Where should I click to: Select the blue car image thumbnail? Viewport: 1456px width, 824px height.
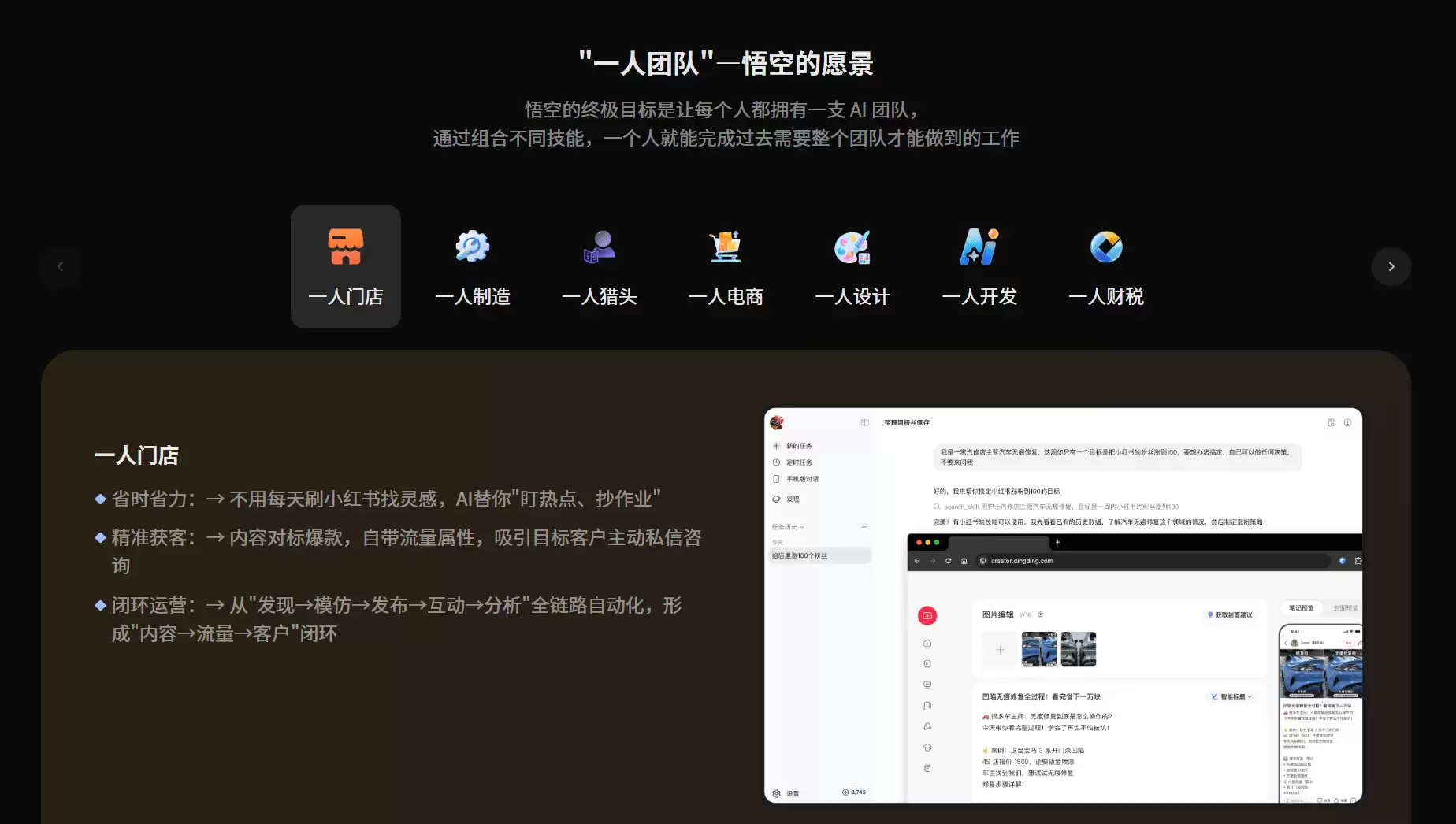click(1039, 650)
